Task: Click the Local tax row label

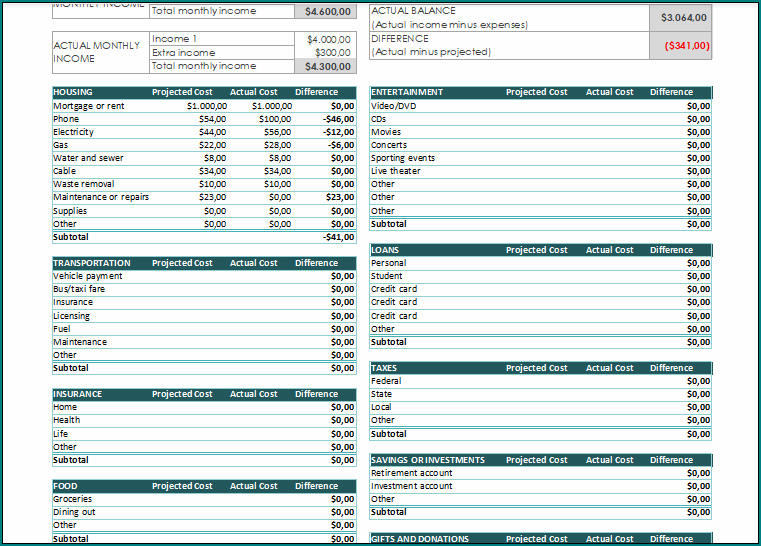Action: click(x=381, y=407)
